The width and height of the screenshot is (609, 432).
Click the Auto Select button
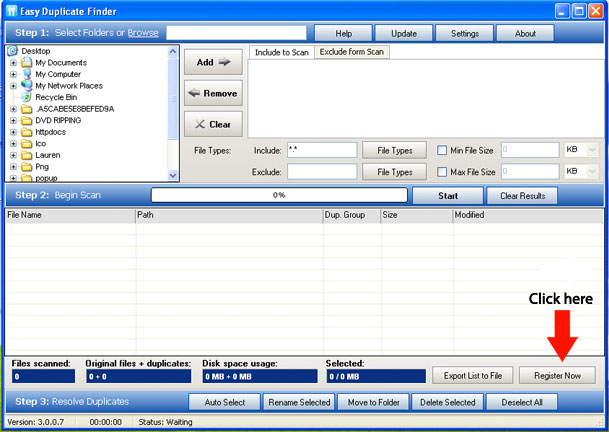click(x=224, y=402)
